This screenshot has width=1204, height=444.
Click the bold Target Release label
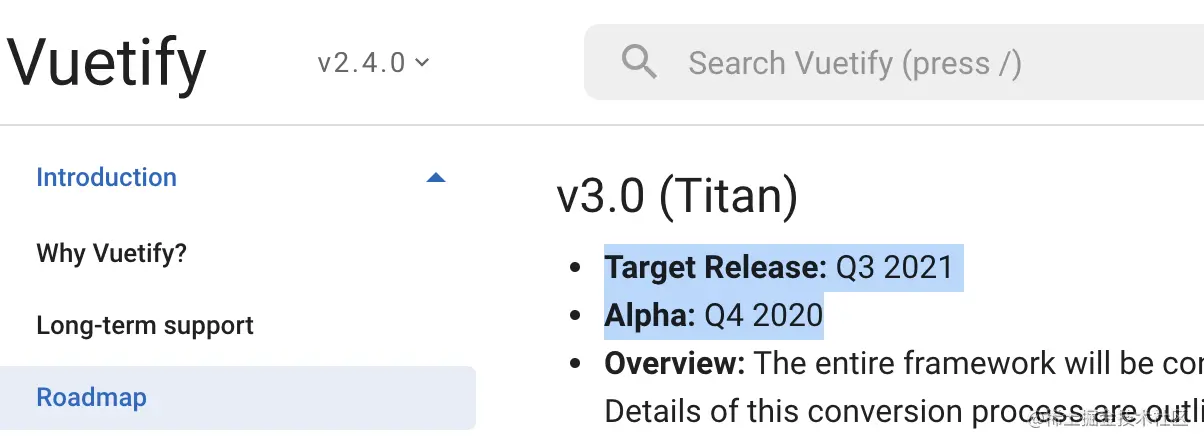(715, 267)
